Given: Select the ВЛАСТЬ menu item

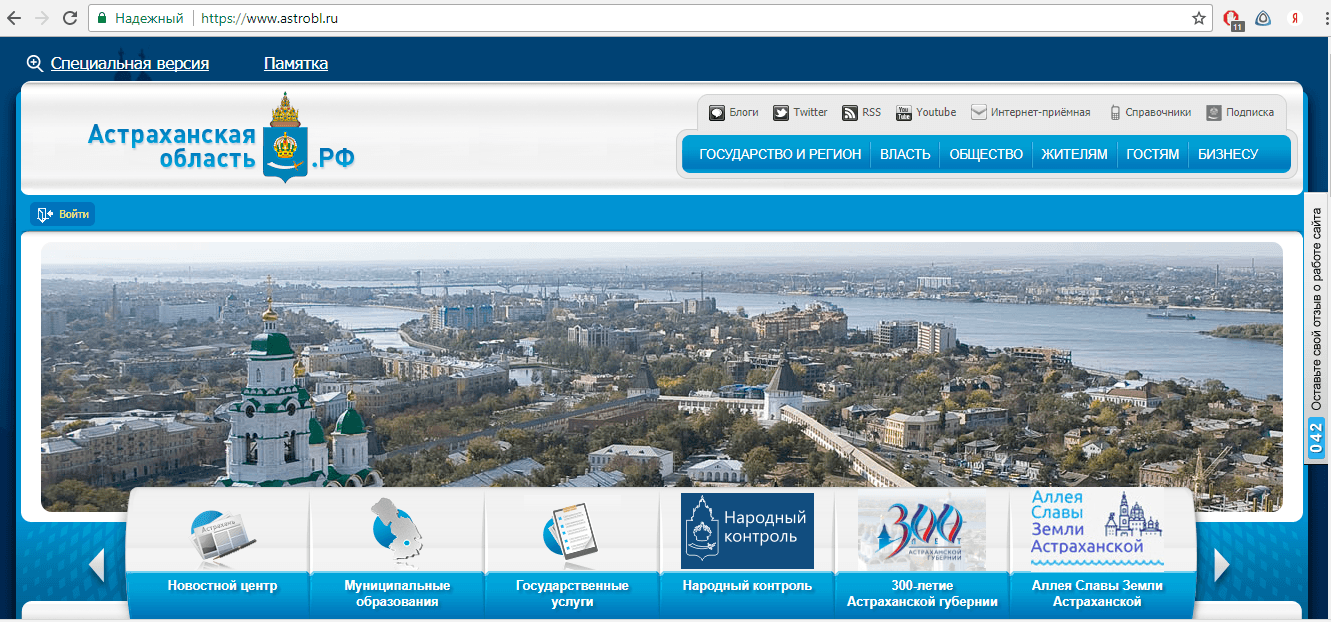Looking at the screenshot, I should [x=905, y=154].
